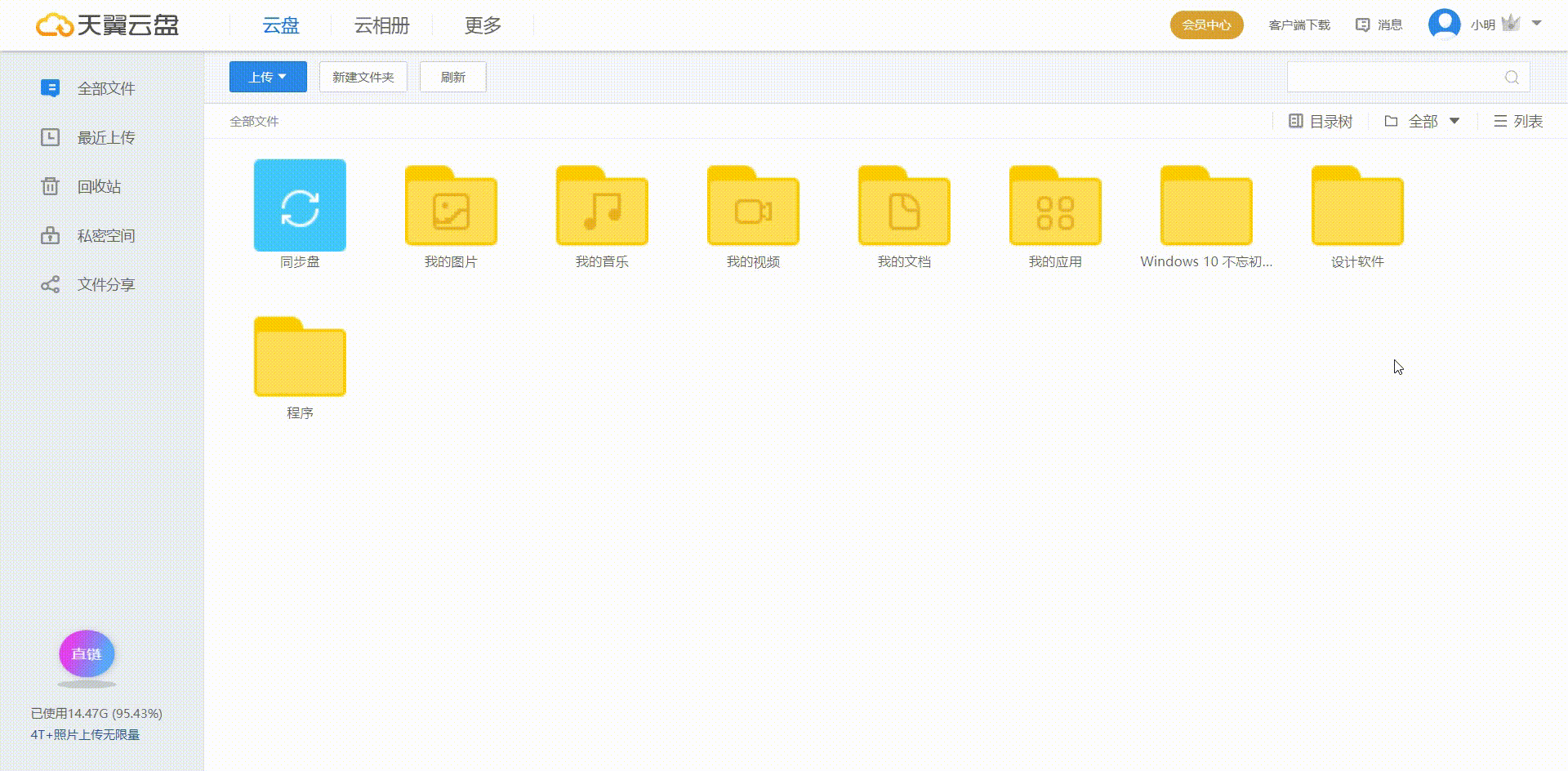Click the 会员中心 button

click(1206, 25)
